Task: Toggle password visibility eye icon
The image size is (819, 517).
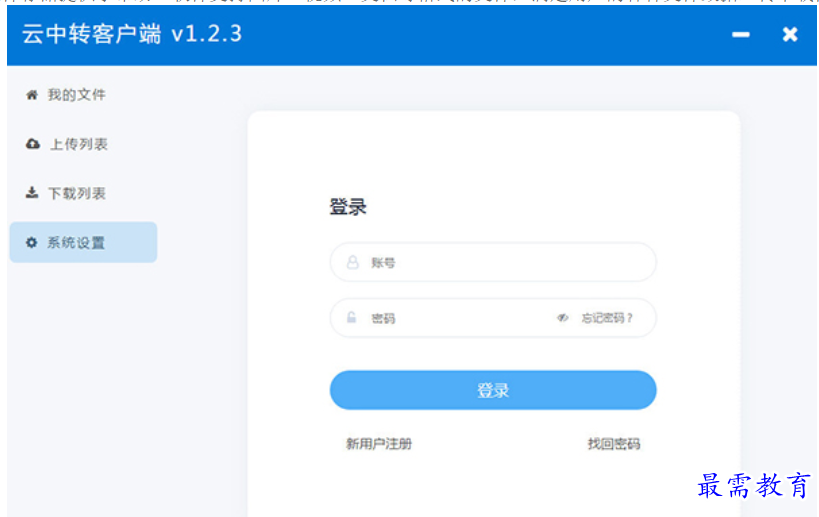Action: coord(562,318)
